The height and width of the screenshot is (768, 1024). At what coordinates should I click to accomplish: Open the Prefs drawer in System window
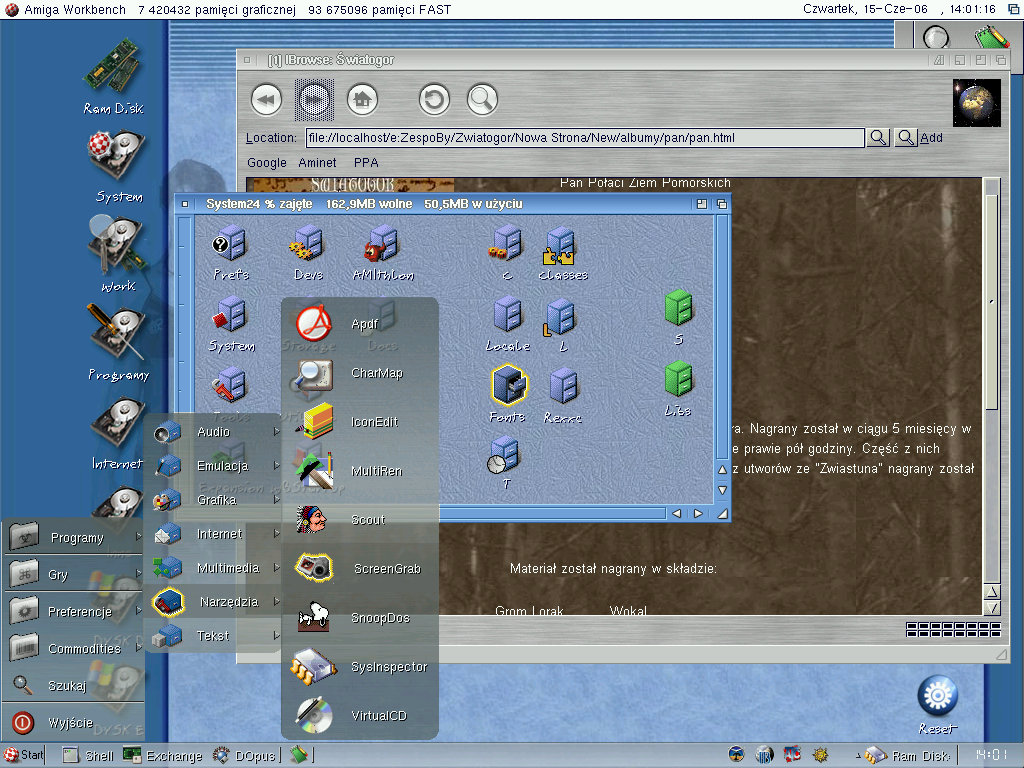pos(231,252)
